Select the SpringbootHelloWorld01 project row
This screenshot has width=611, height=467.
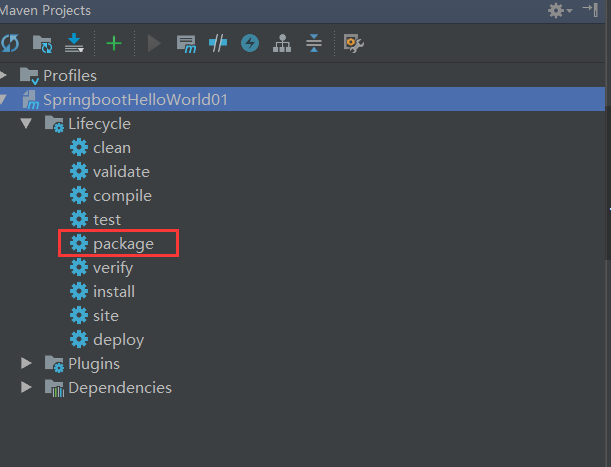pyautogui.click(x=302, y=99)
